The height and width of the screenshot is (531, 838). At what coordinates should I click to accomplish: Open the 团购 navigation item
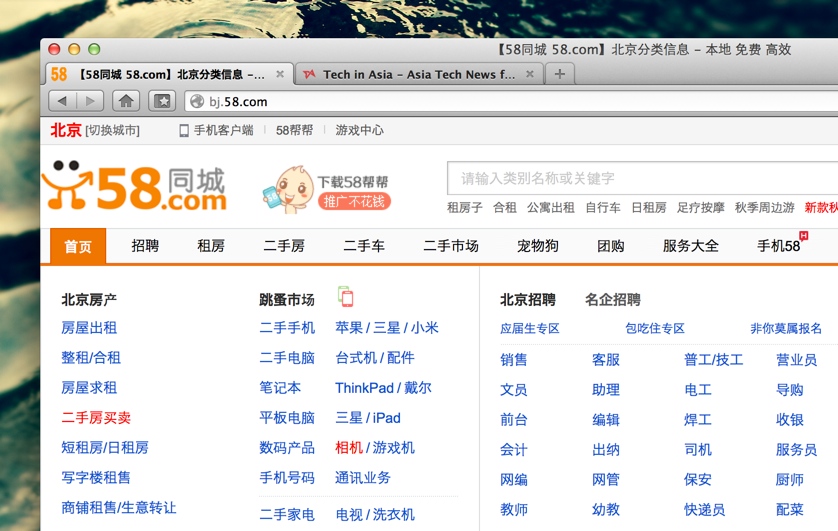(610, 246)
